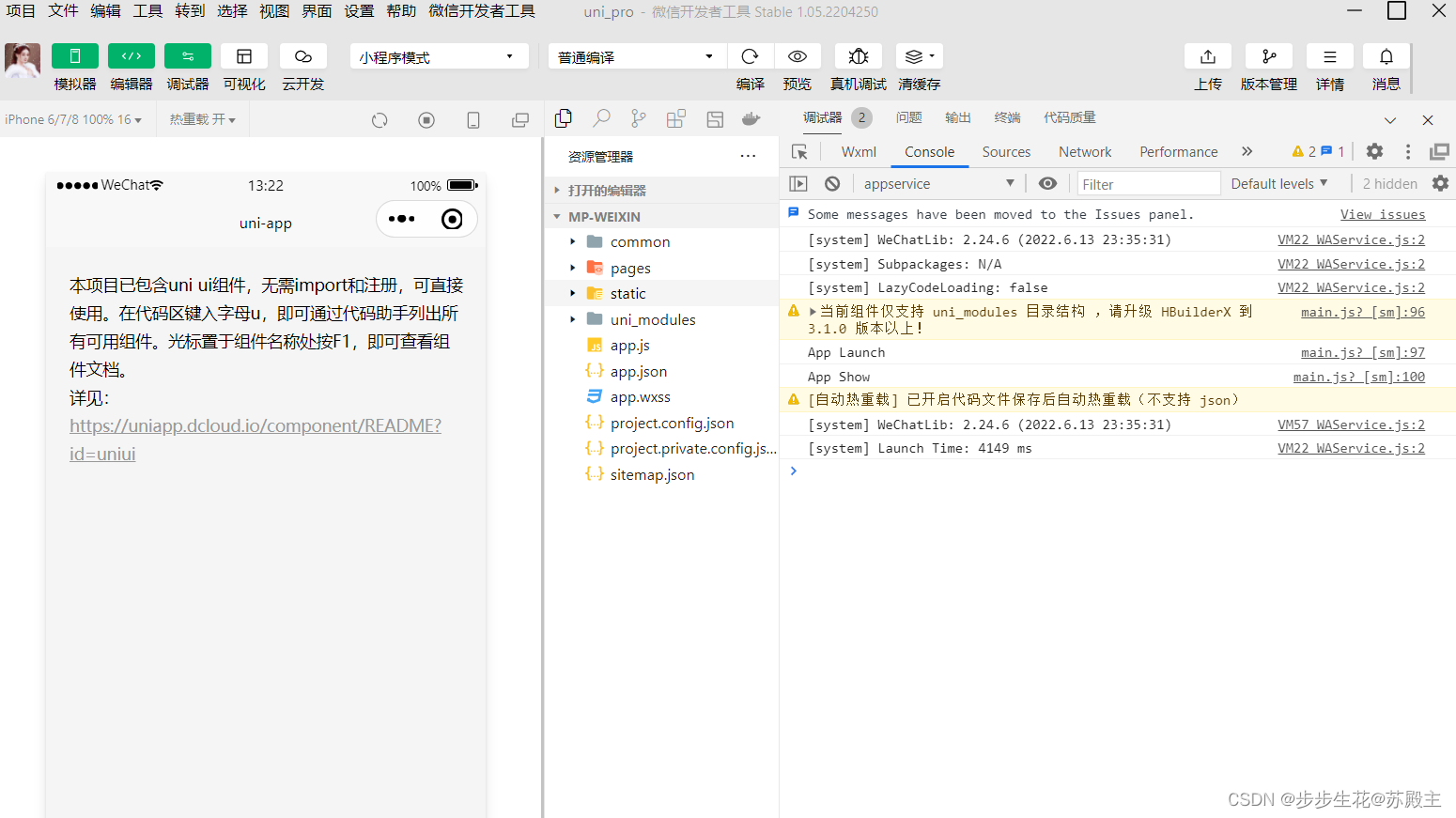Open appservice context dropdown
1456x818 pixels.
[938, 183]
